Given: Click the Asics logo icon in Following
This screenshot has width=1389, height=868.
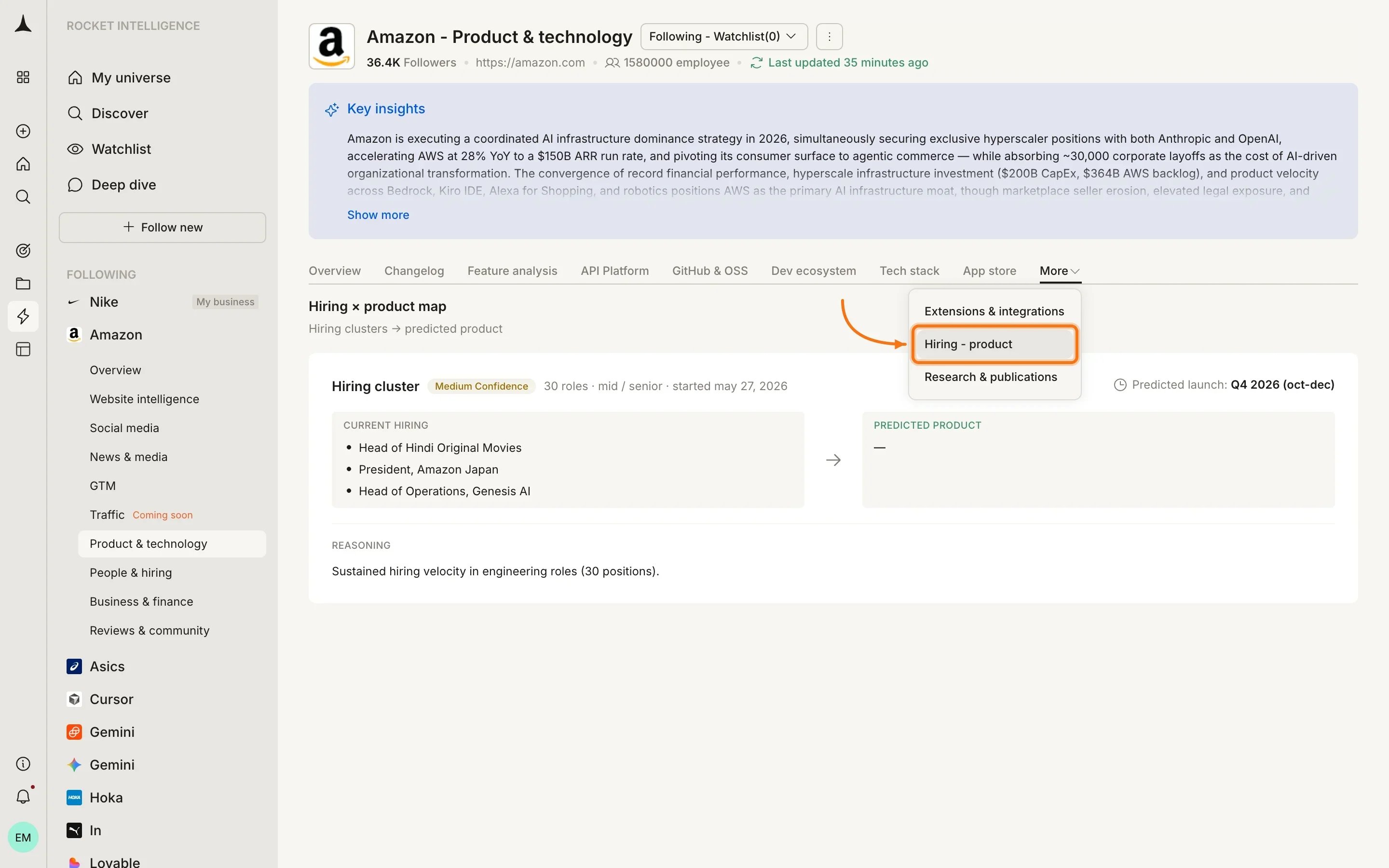Looking at the screenshot, I should coord(74,666).
